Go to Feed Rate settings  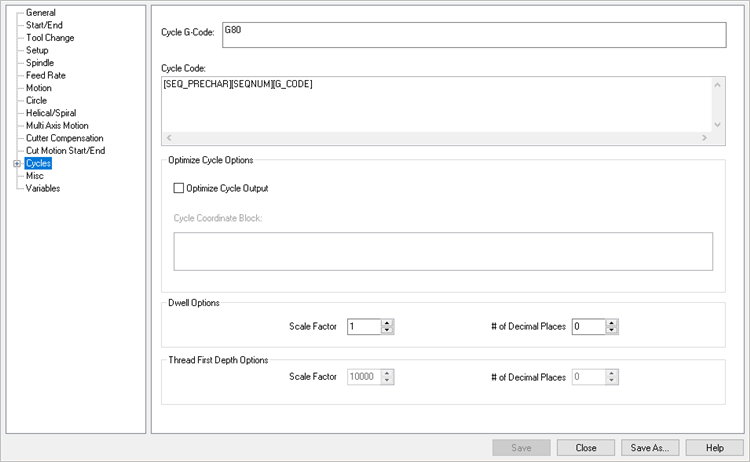(45, 75)
